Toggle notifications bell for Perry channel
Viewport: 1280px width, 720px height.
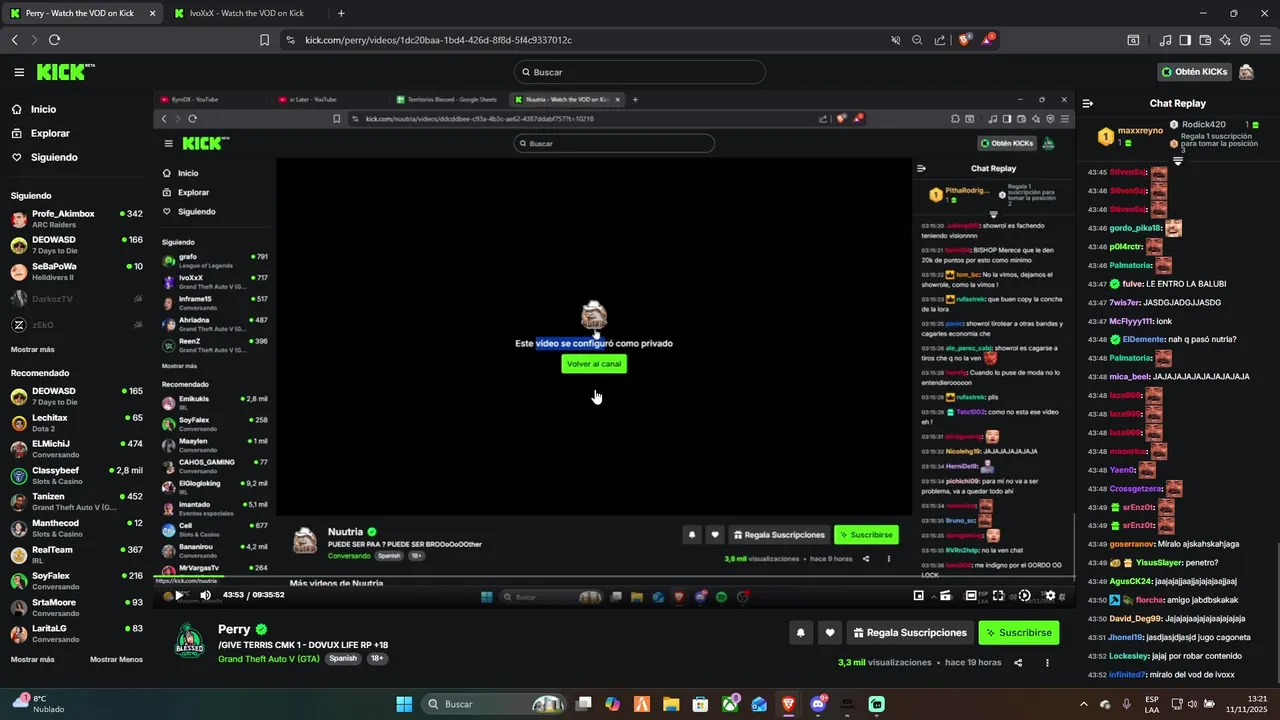tap(800, 633)
